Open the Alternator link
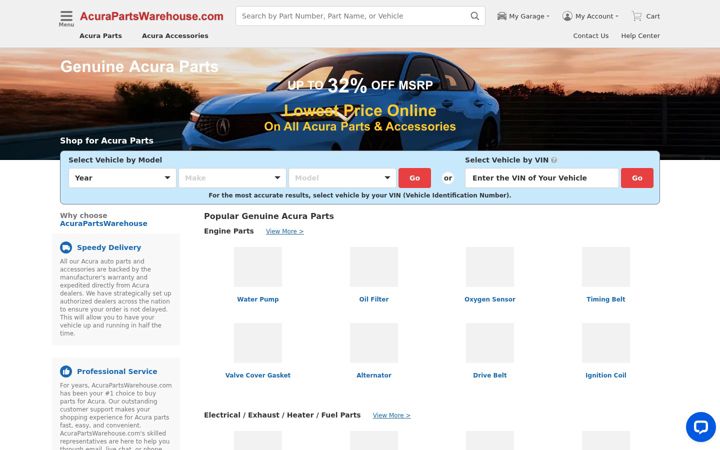This screenshot has height=450, width=720. (x=374, y=376)
